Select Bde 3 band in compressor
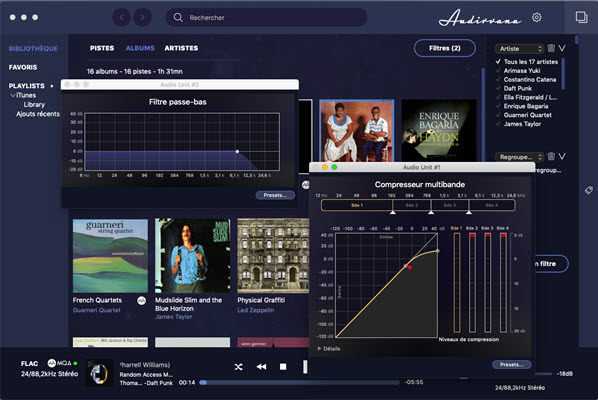598x400 pixels. [450, 205]
